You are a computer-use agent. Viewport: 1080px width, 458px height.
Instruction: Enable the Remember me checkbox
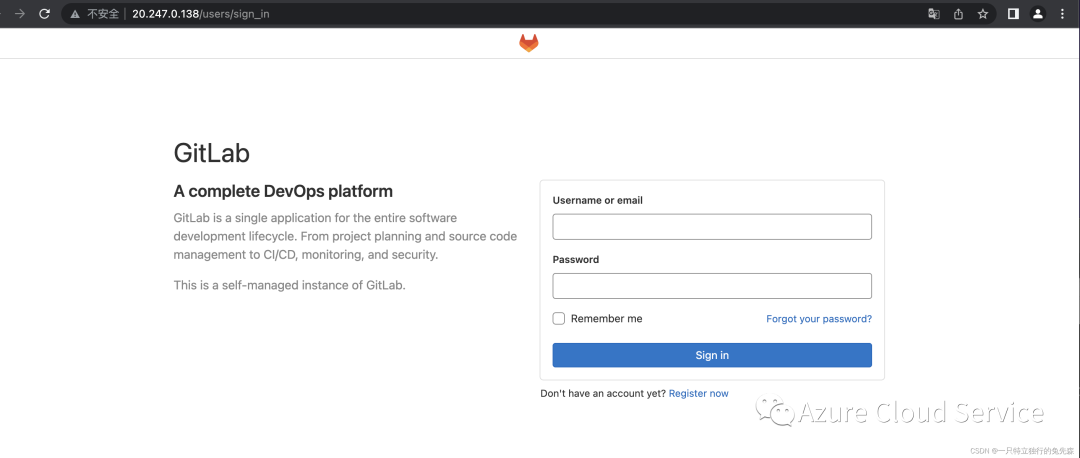(559, 318)
